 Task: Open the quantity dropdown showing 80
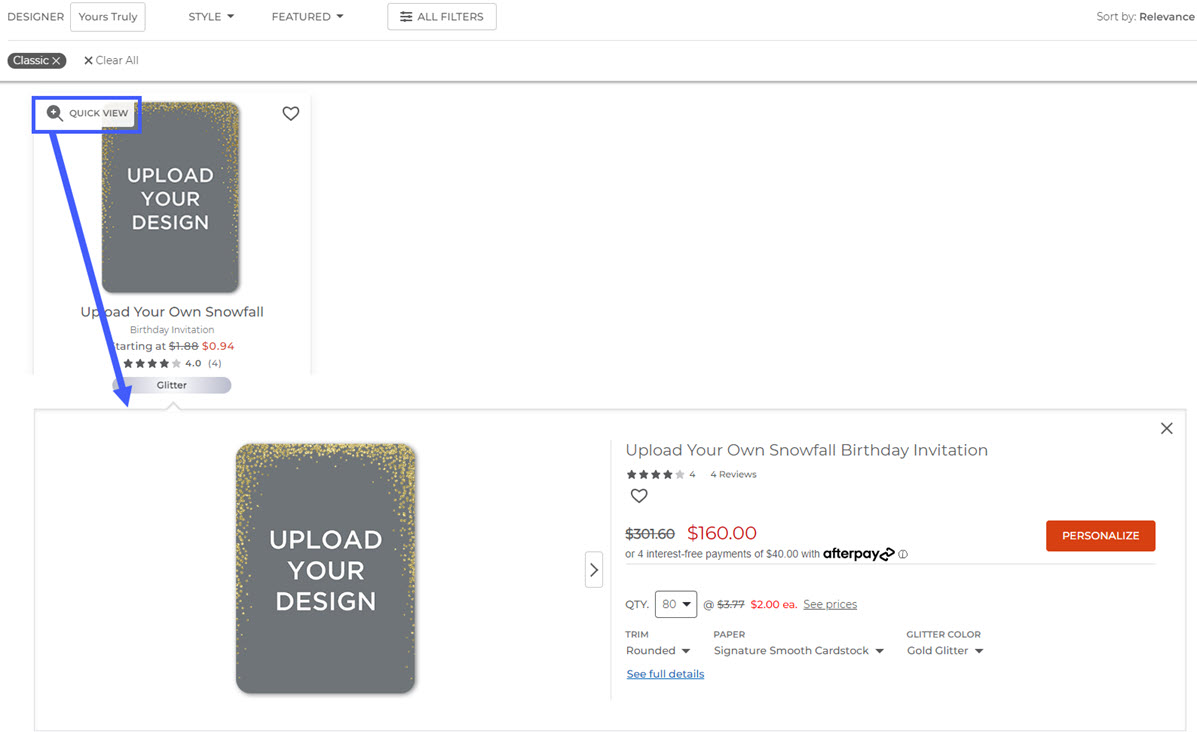[675, 604]
